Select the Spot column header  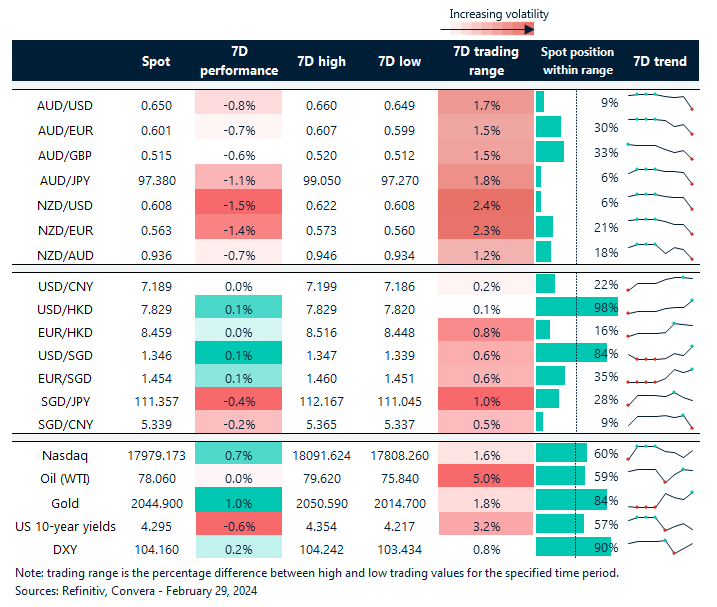tap(157, 61)
